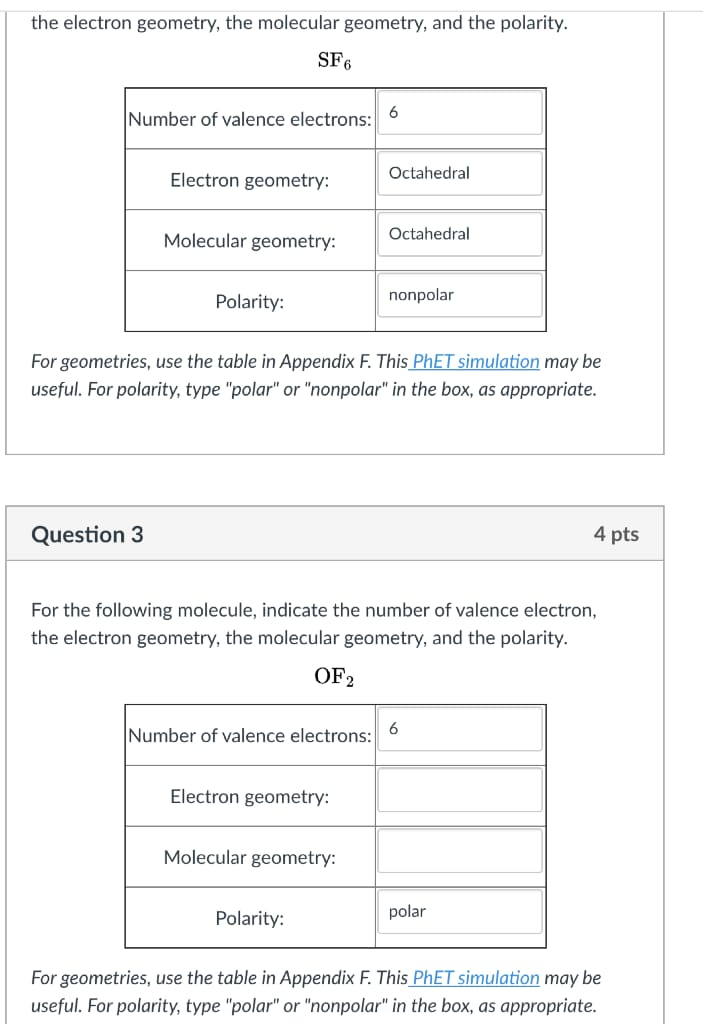
Task: Click the Question 3 heading
Action: click(x=87, y=534)
